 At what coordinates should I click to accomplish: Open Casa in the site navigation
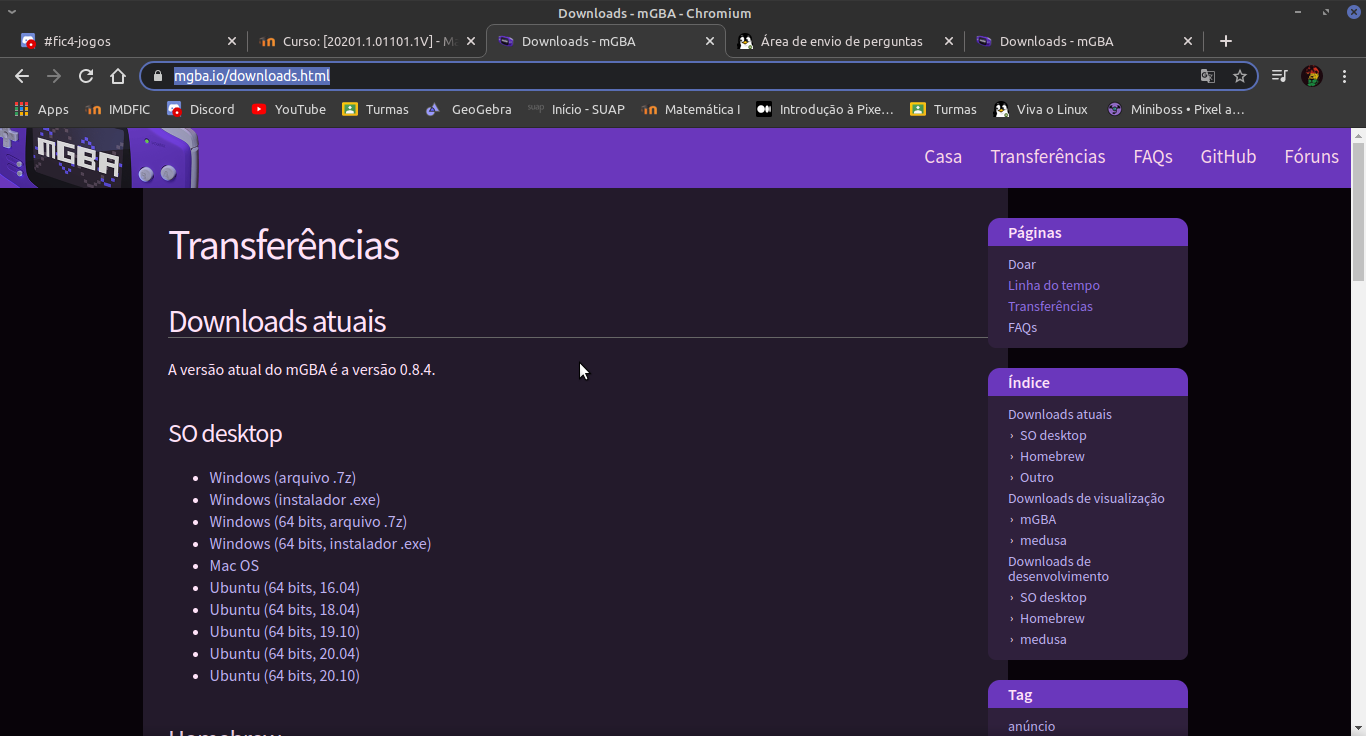click(943, 157)
